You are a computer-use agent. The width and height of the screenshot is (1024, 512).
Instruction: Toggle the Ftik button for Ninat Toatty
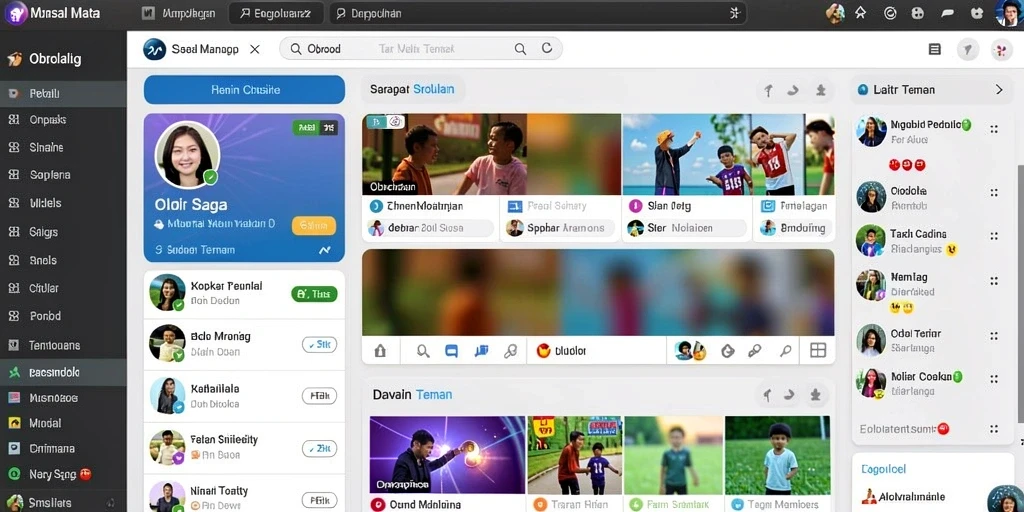tap(319, 499)
